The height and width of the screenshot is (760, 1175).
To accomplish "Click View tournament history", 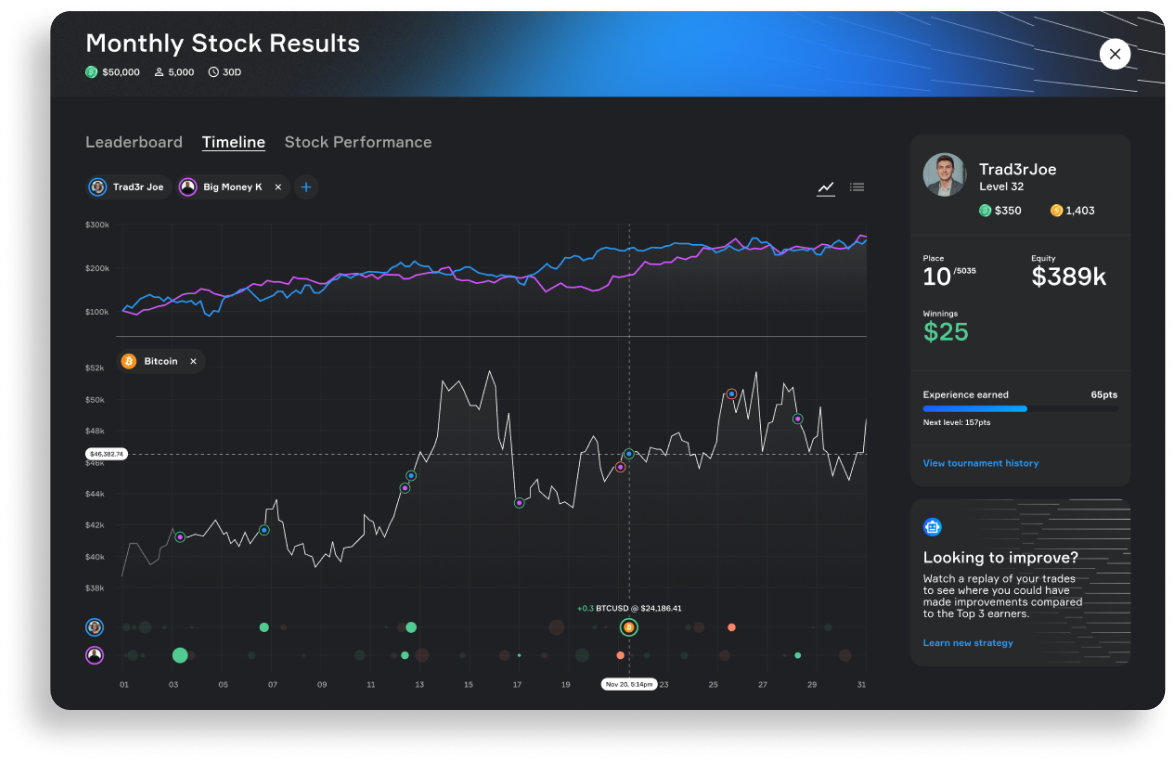I will (982, 463).
